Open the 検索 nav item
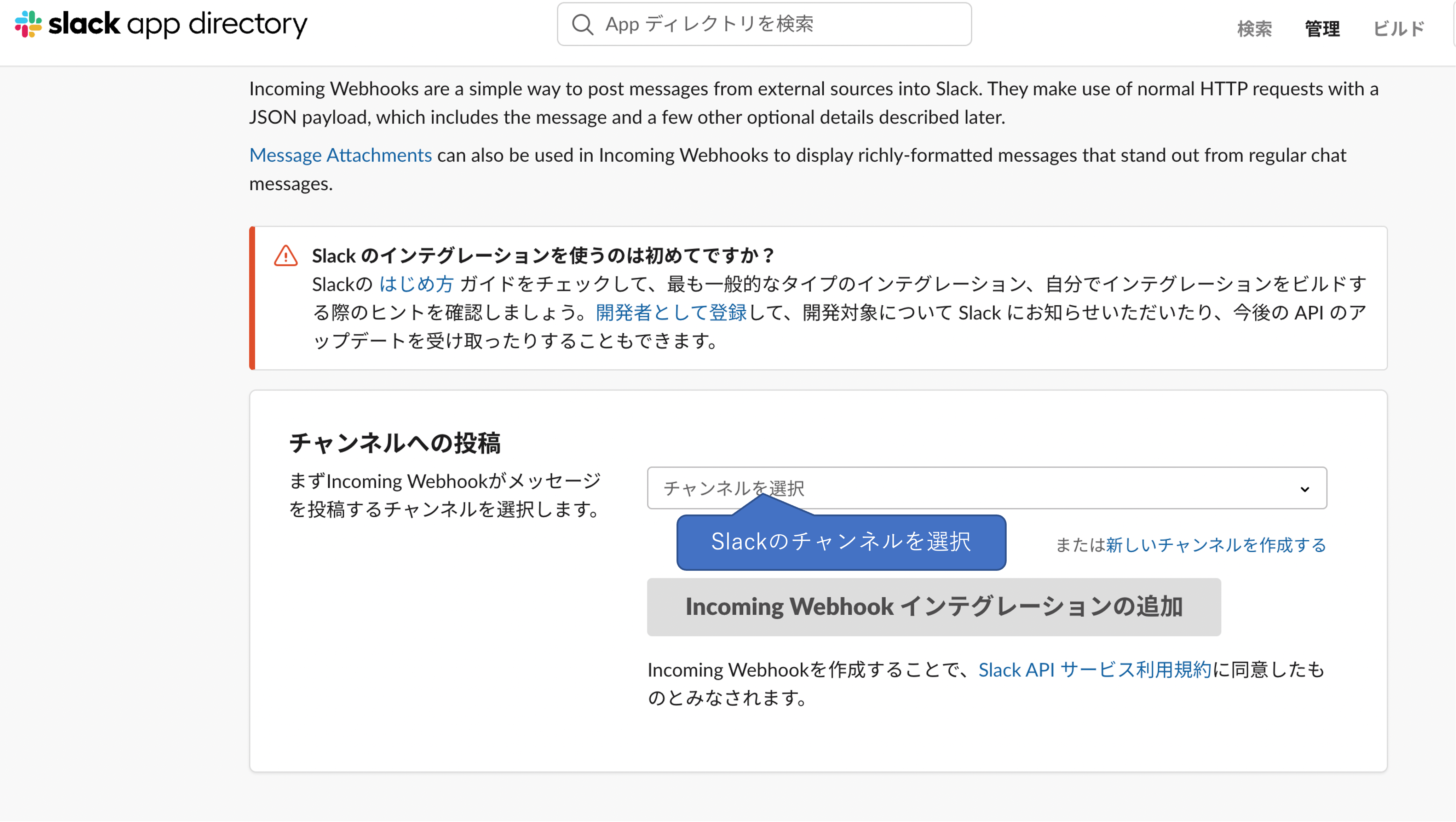This screenshot has width=1456, height=822. click(x=1254, y=28)
